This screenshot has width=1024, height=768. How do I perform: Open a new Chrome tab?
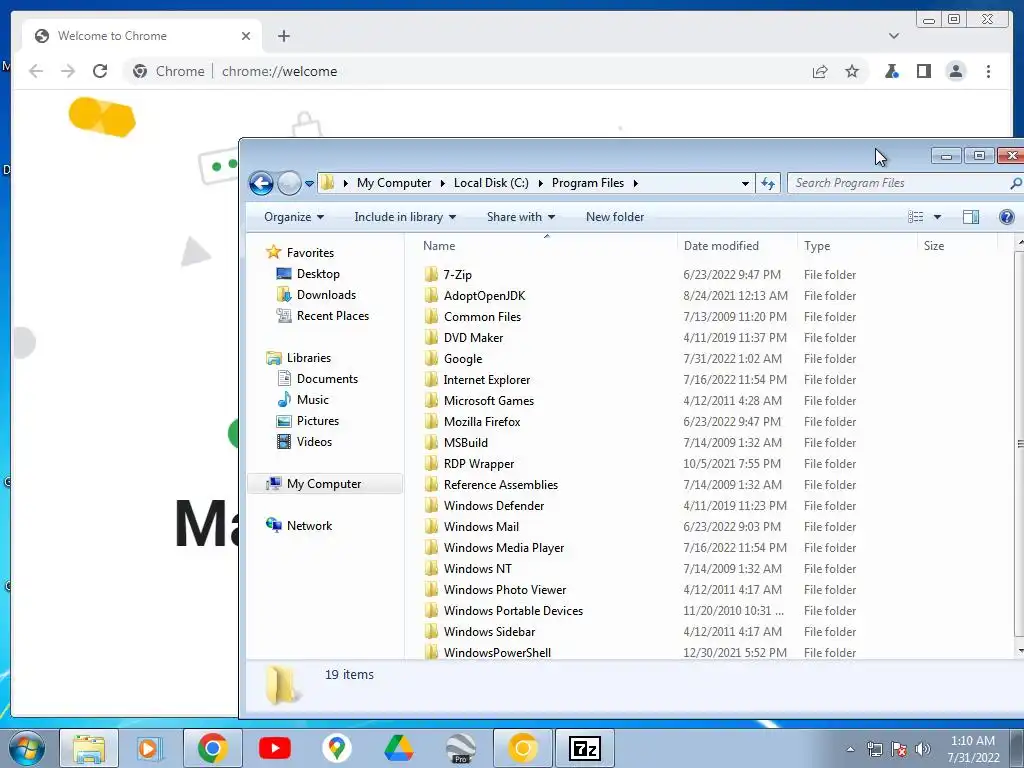283,36
